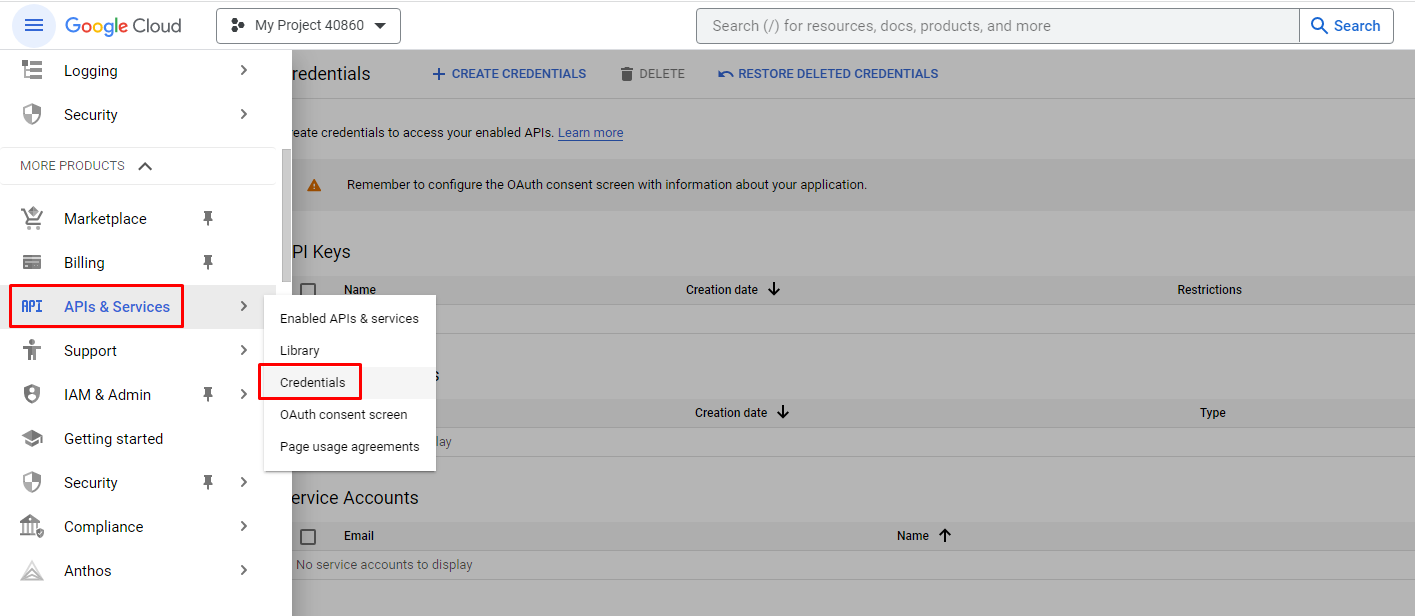The image size is (1415, 616).
Task: Click the Search button
Action: pos(1346,26)
